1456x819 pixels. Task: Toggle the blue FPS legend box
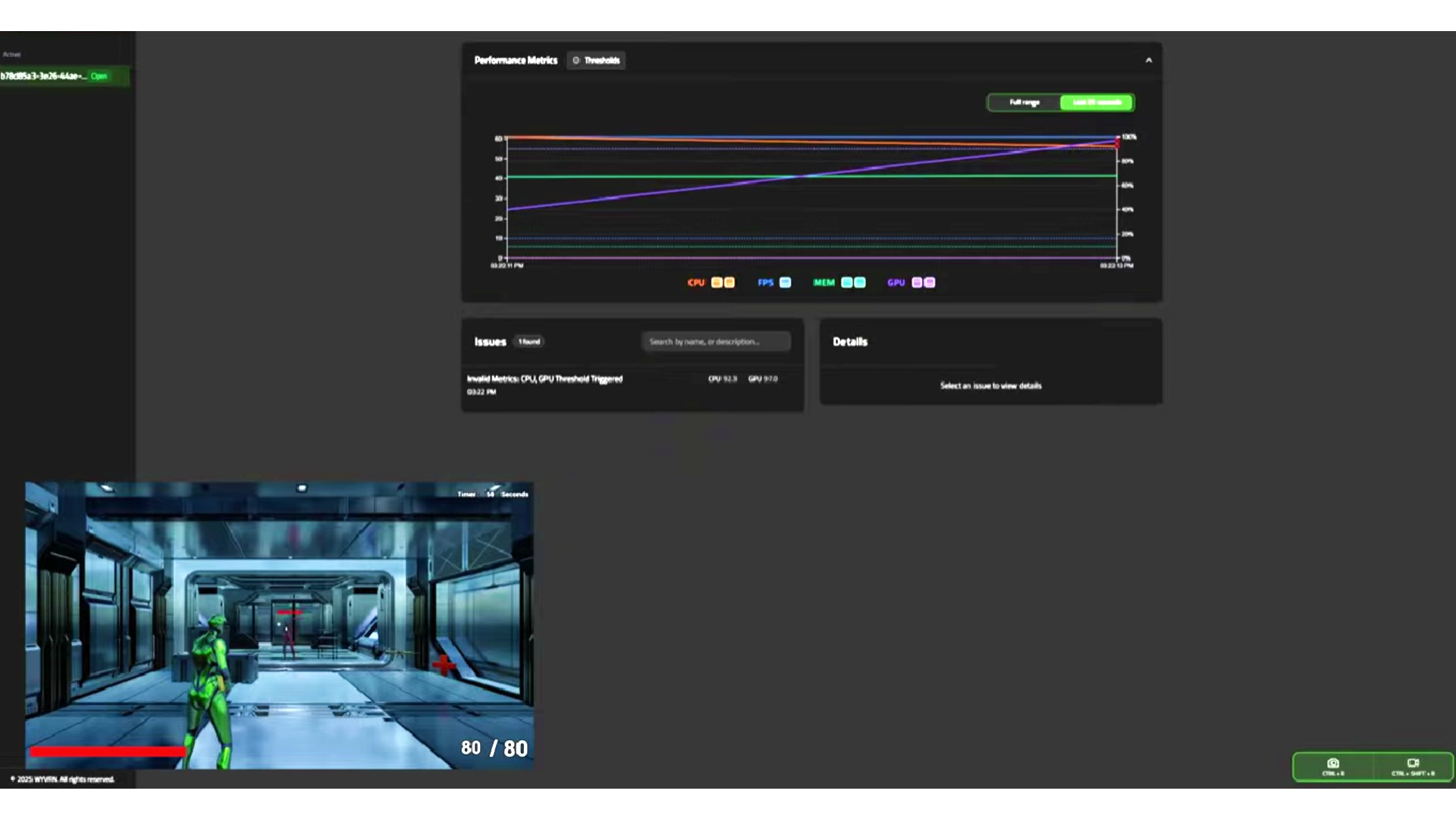(x=785, y=283)
